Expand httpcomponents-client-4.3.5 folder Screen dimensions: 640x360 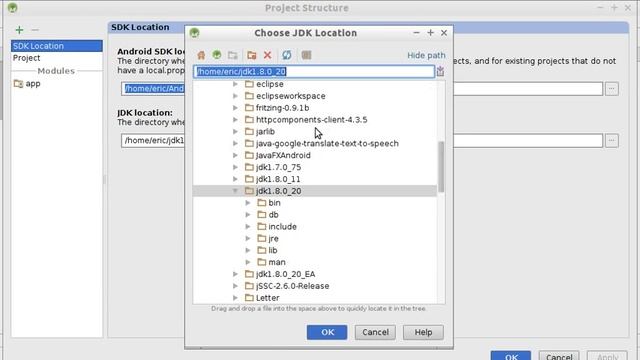pos(236,120)
